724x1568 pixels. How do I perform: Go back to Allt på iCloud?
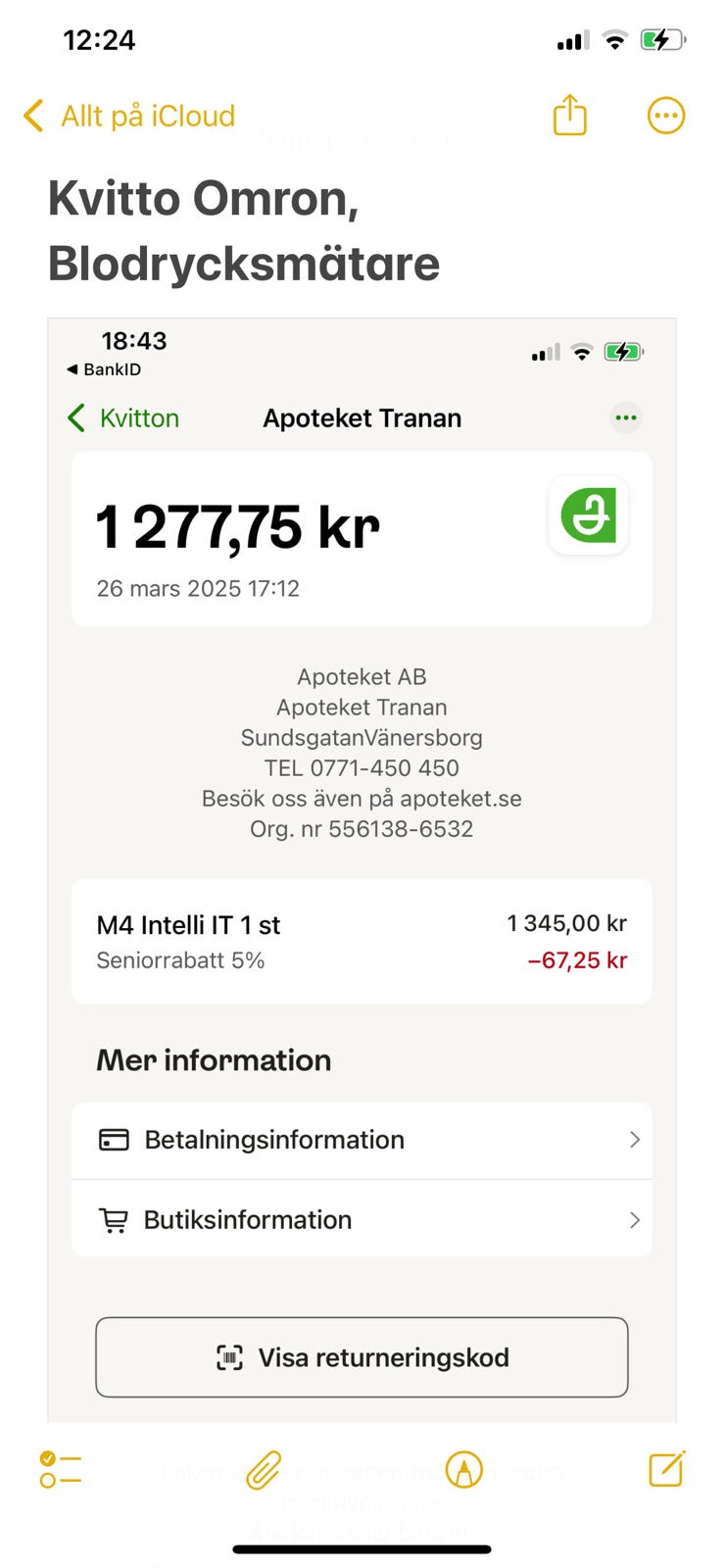point(129,116)
